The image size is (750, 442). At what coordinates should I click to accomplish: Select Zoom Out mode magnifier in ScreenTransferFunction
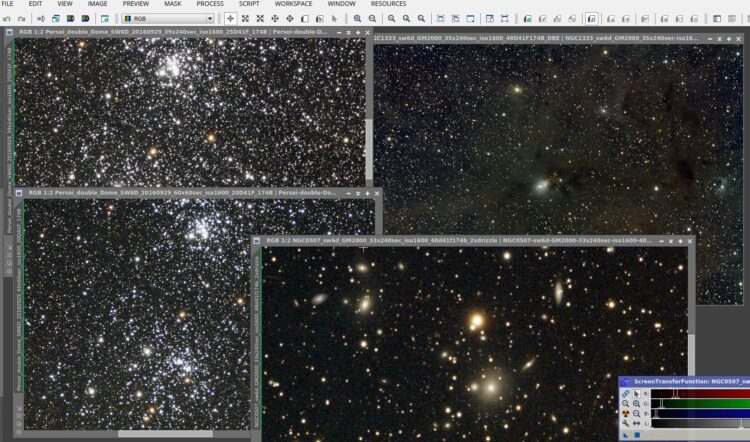click(636, 414)
